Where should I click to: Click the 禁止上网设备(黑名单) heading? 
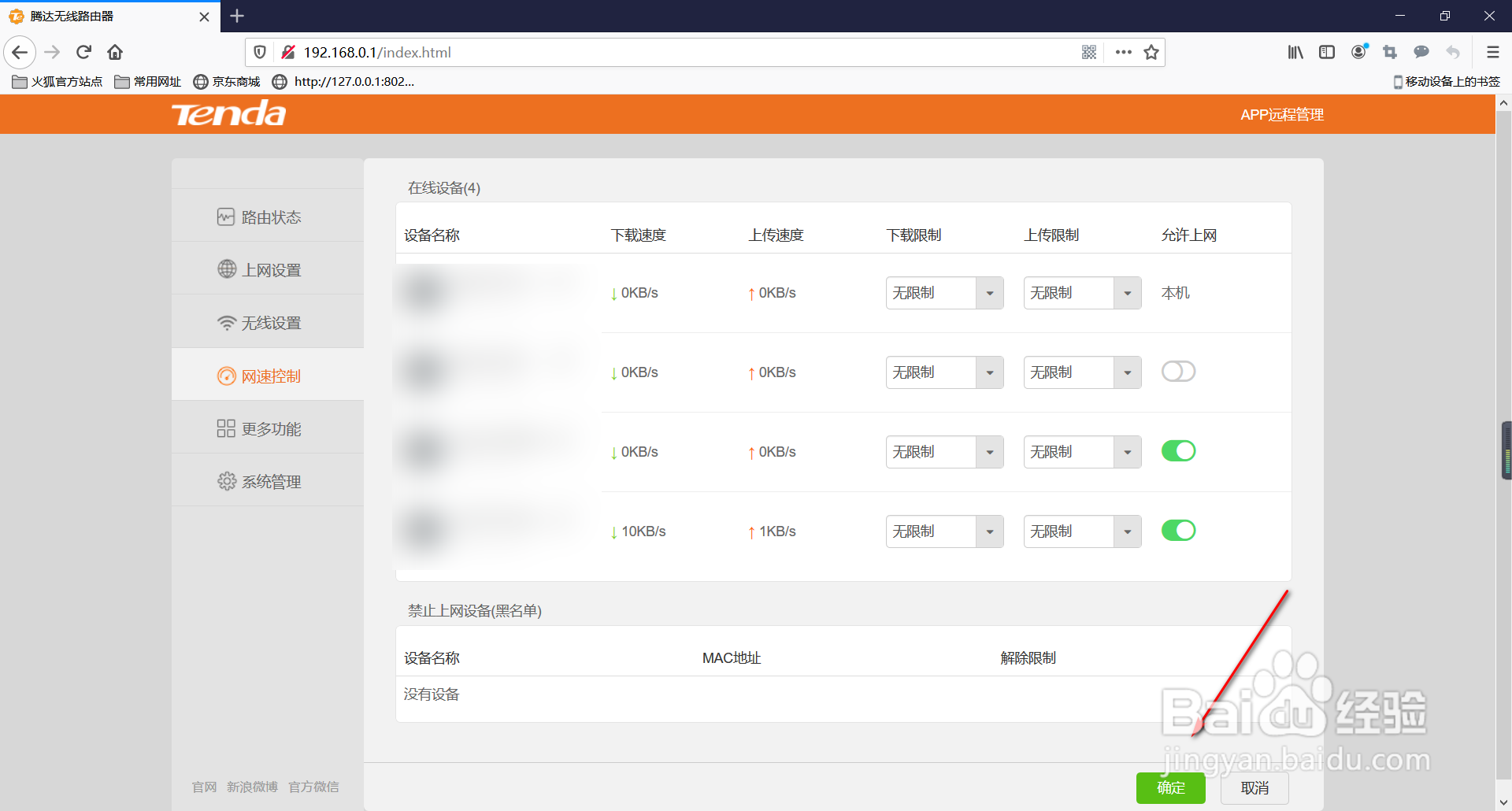coord(475,611)
